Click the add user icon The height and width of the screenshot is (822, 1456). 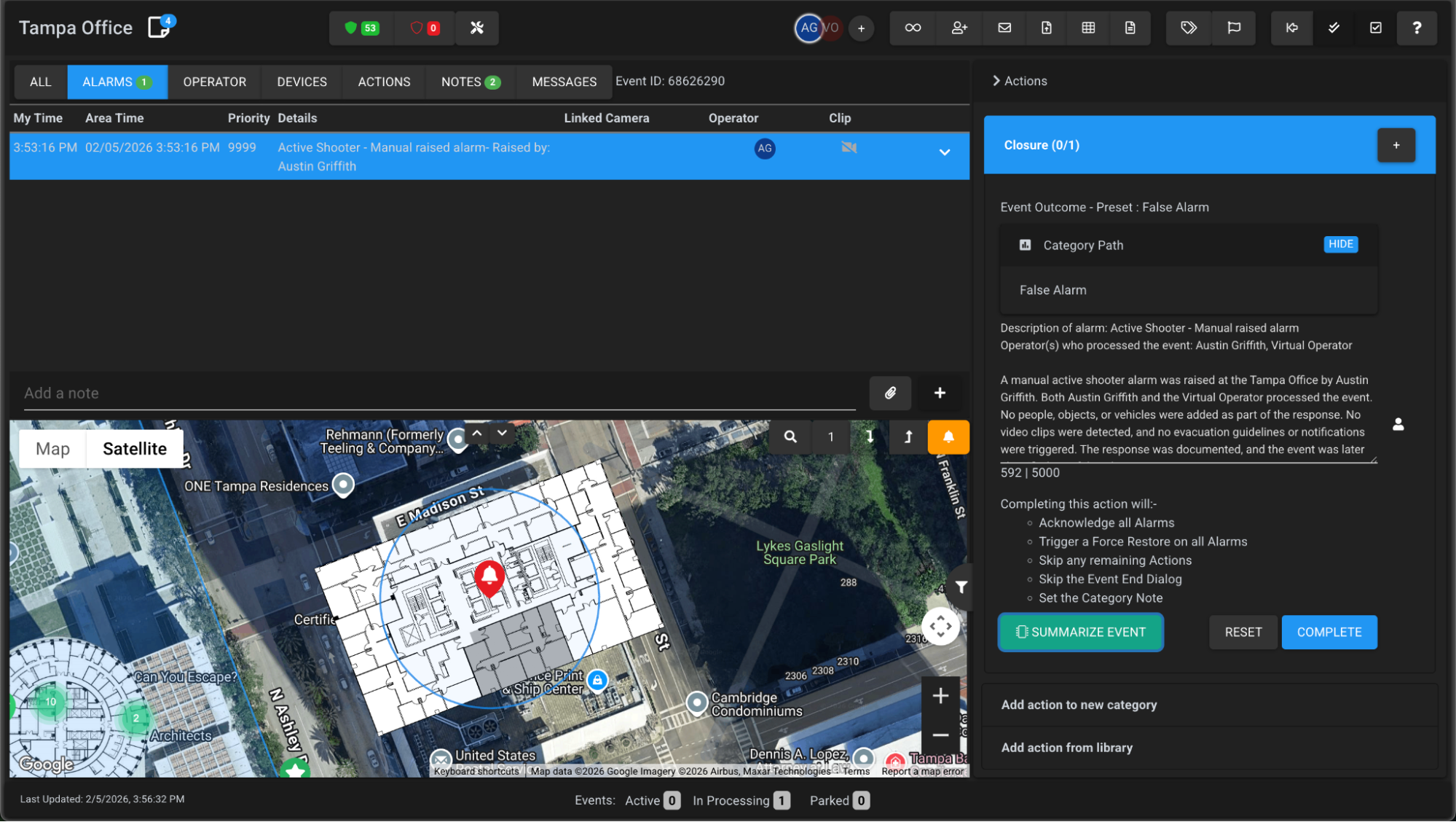tap(959, 28)
